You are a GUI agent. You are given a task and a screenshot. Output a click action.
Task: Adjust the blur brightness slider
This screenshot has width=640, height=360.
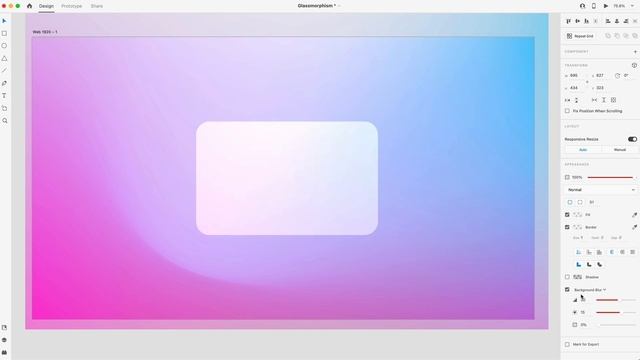click(616, 313)
